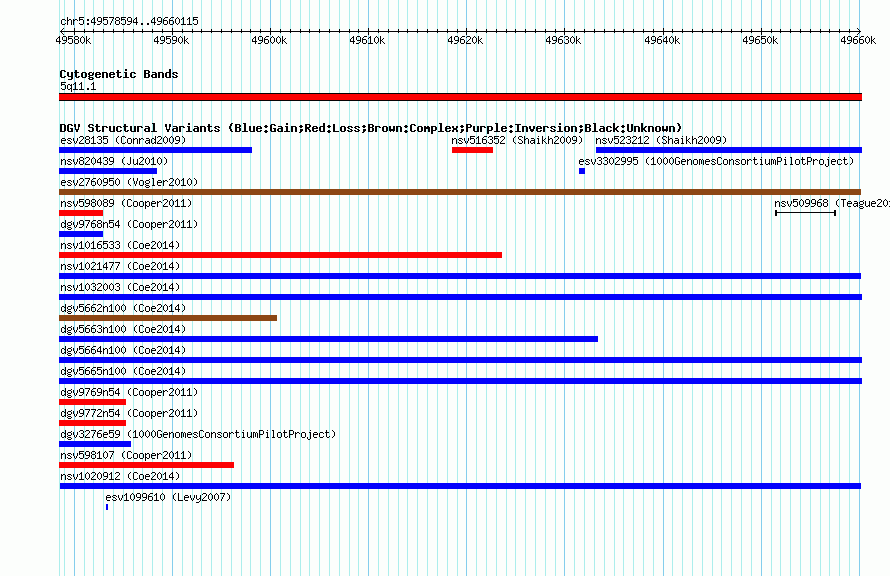The image size is (890, 576).
Task: Select the blue bar under nsv1020912
Action: (x=460, y=486)
